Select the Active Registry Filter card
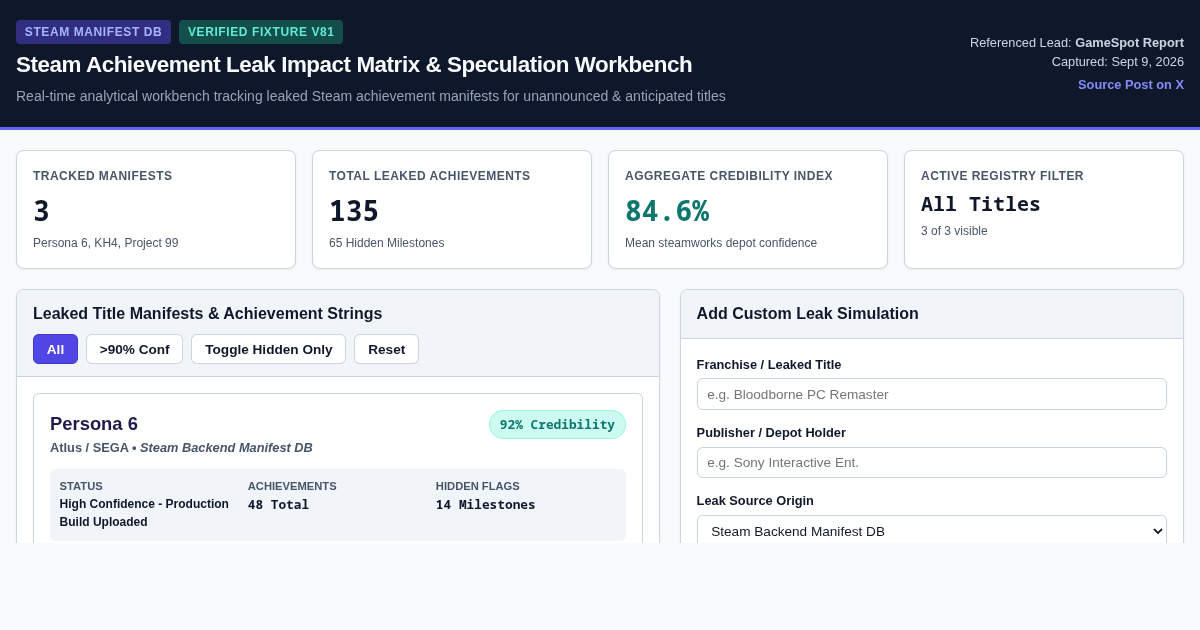1200x630 pixels. [x=1044, y=209]
